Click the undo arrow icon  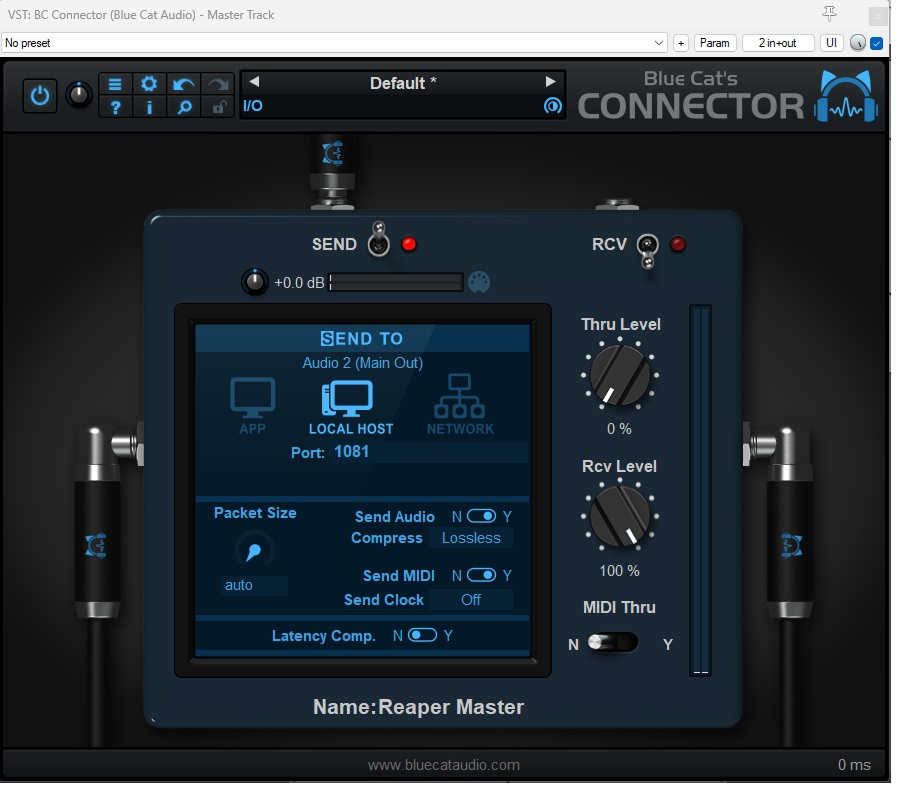click(x=183, y=84)
